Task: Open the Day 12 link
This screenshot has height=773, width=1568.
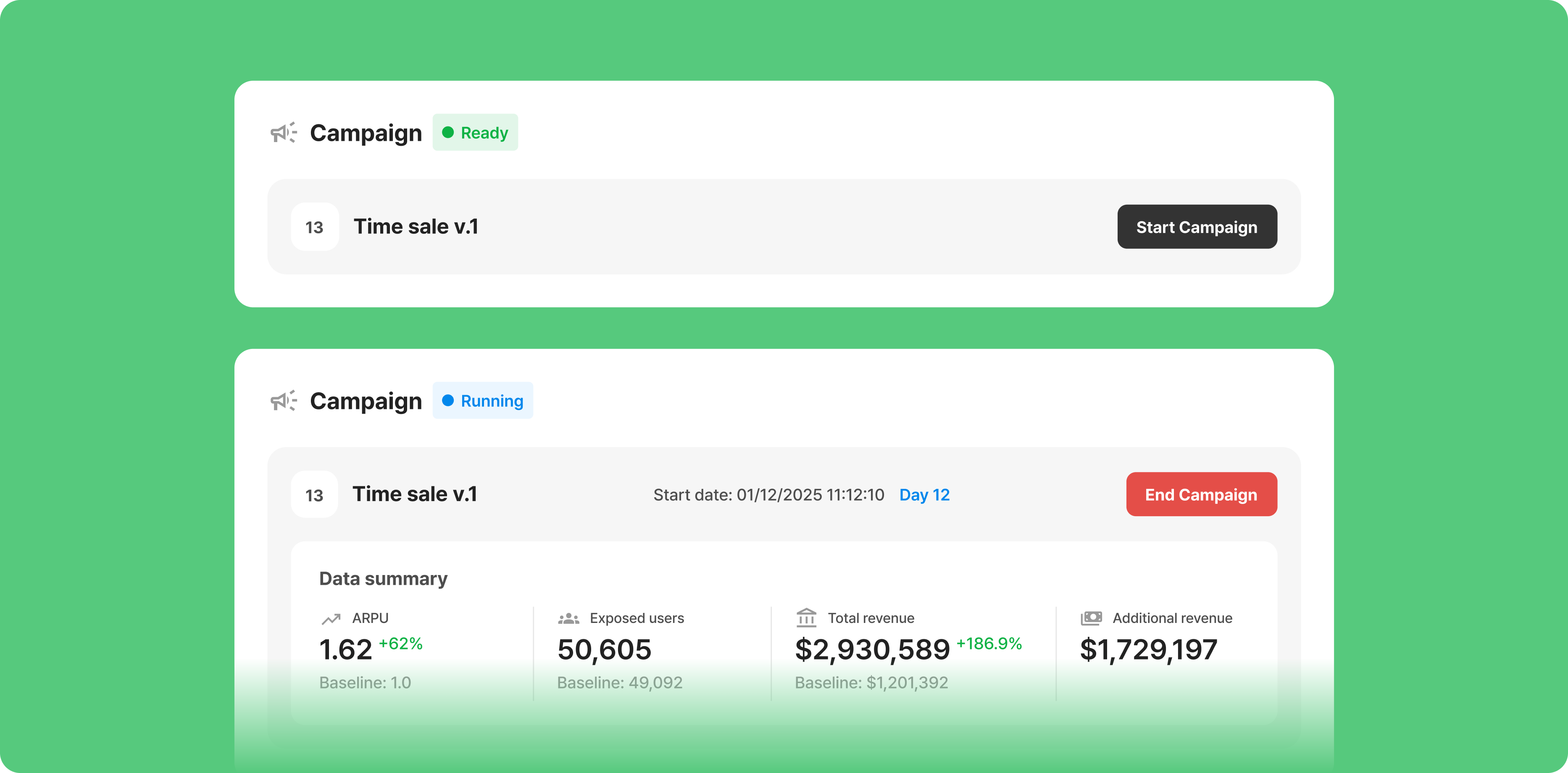Action: pyautogui.click(x=924, y=495)
